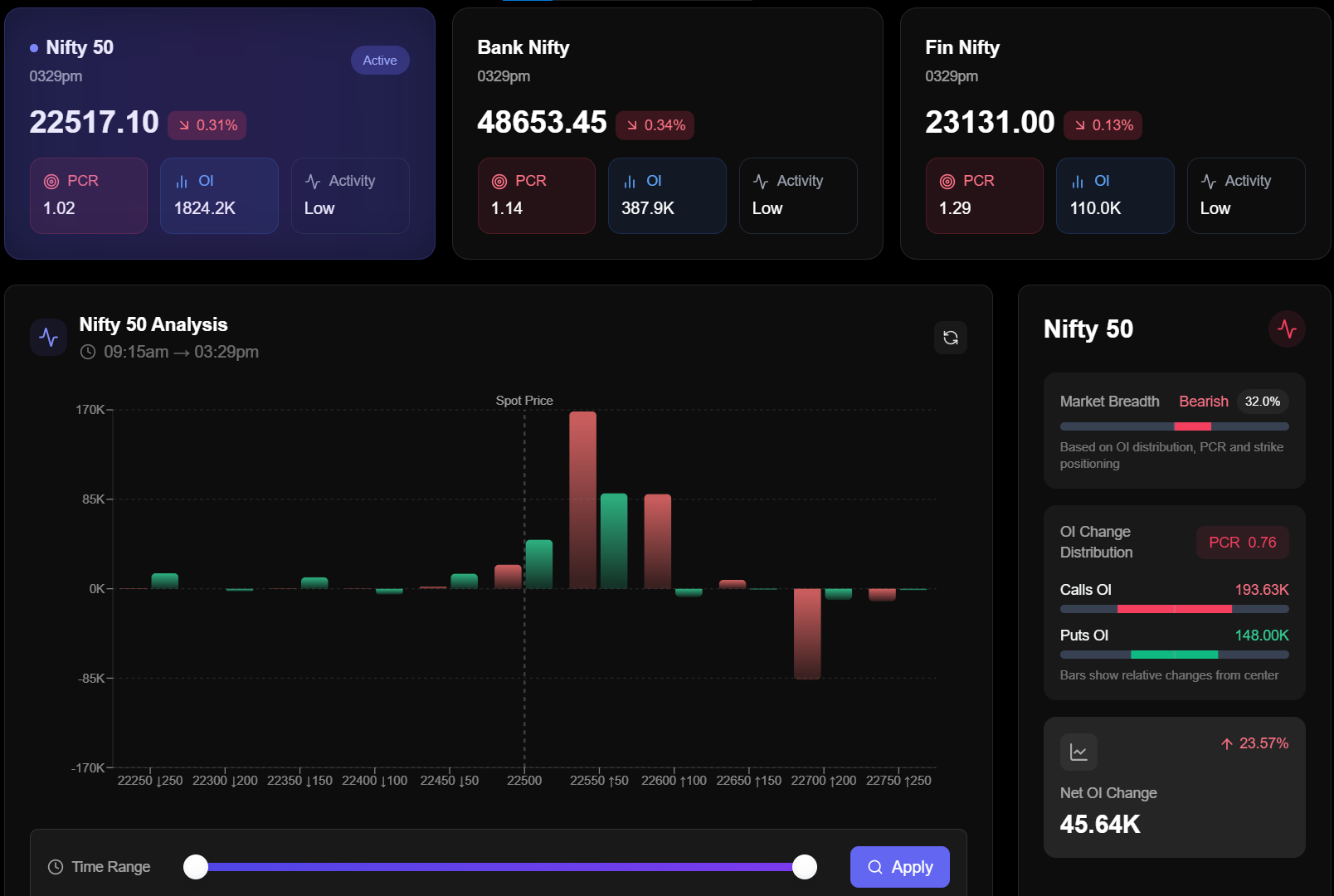Image resolution: width=1334 pixels, height=896 pixels.
Task: Click the Calls OI distribution bar
Action: (1175, 609)
